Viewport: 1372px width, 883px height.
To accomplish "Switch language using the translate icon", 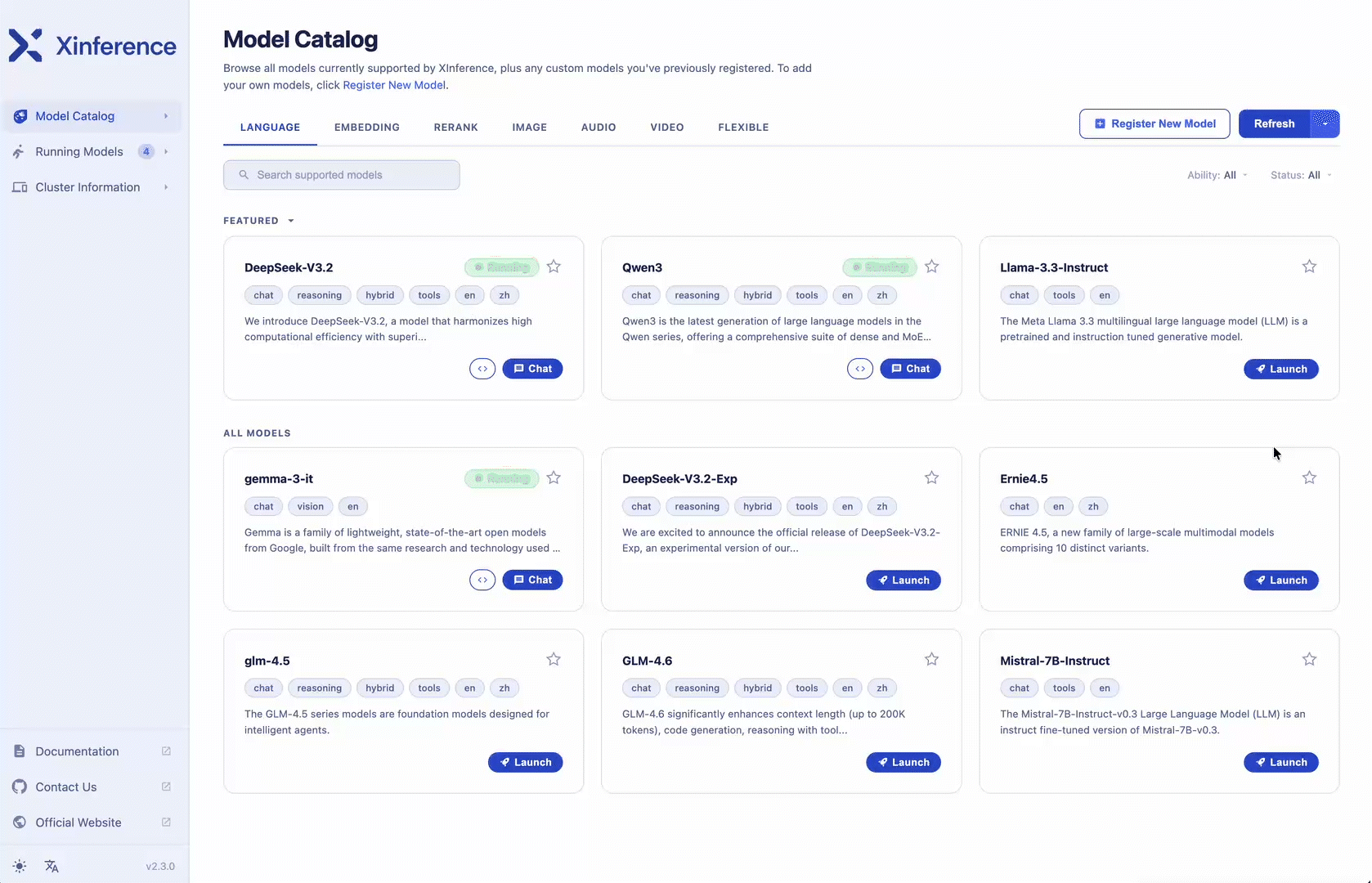I will [x=52, y=866].
